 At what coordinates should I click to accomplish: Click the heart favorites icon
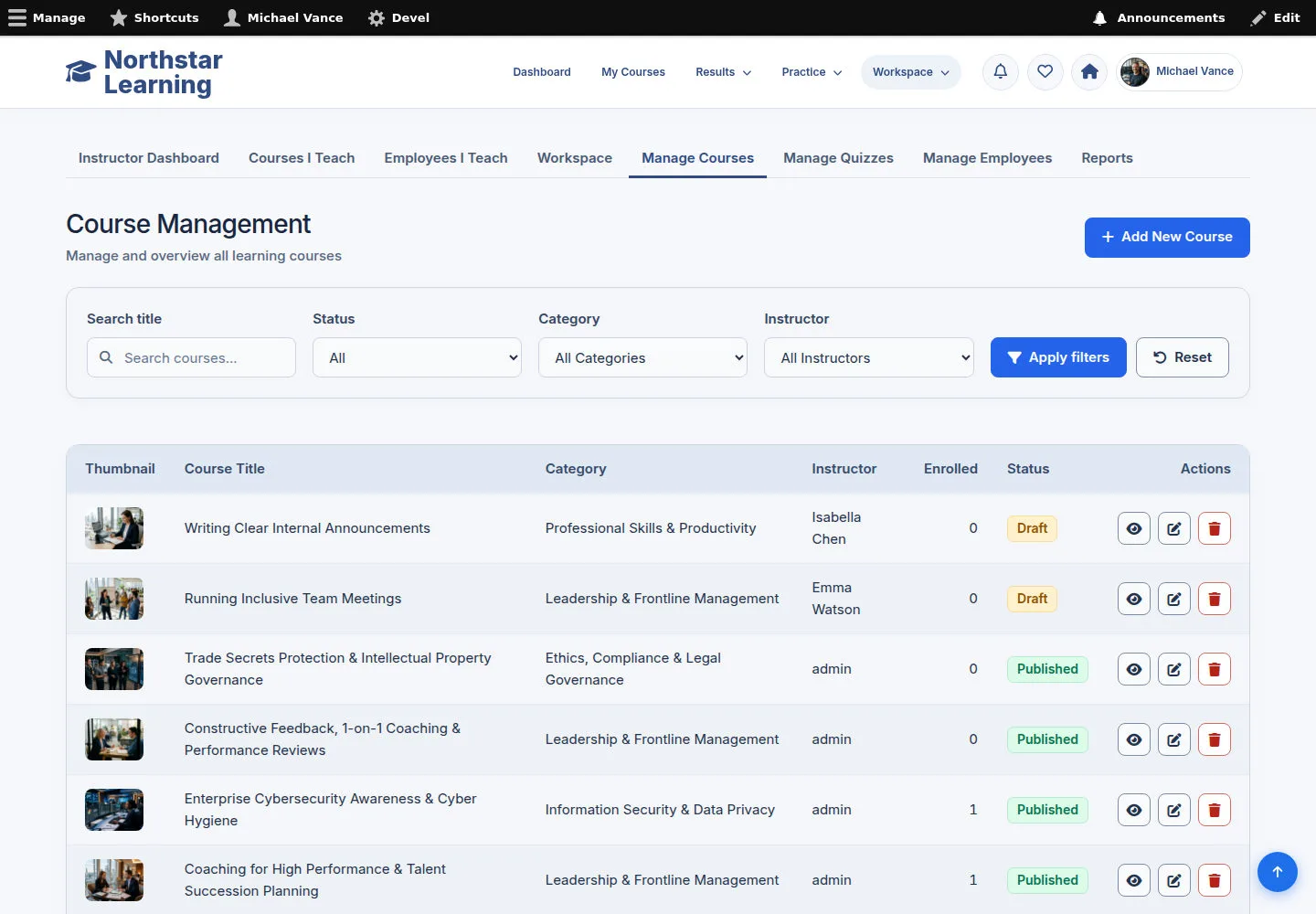point(1045,71)
